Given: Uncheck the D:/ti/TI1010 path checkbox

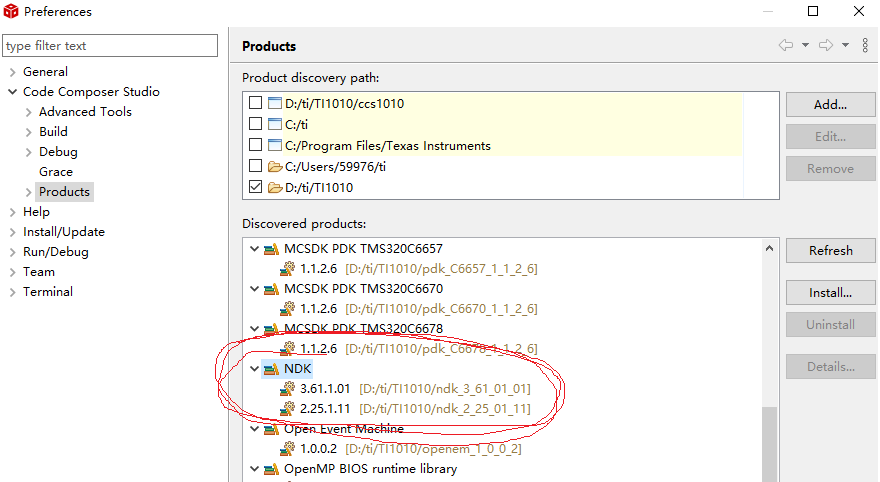Looking at the screenshot, I should click(x=255, y=187).
